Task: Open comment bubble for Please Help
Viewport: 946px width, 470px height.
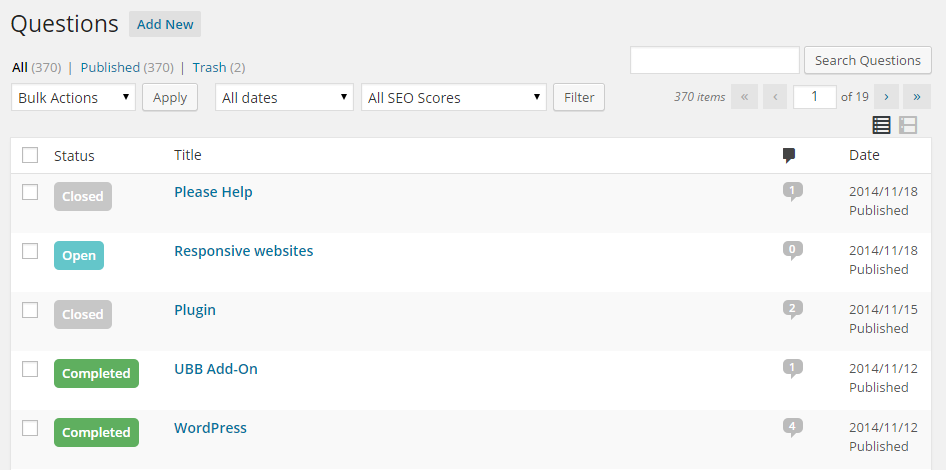Action: click(792, 191)
